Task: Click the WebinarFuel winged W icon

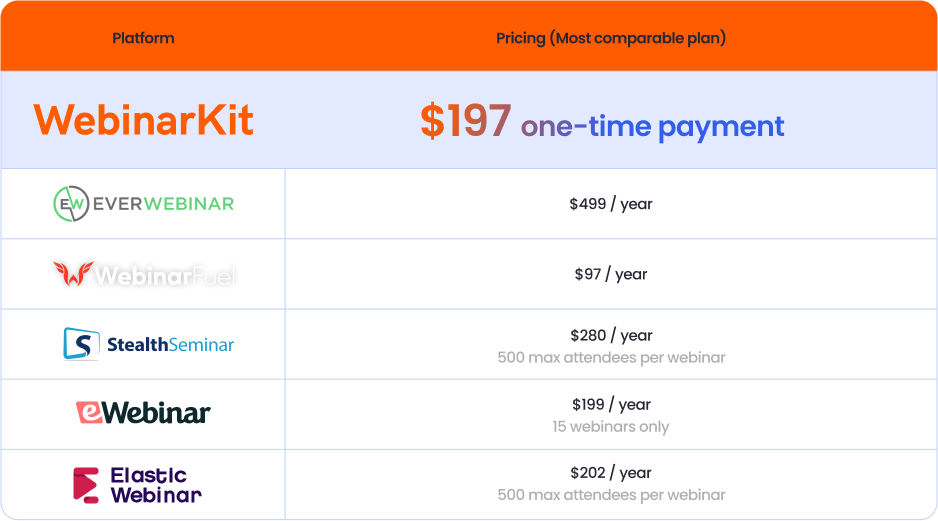Action: pos(73,274)
